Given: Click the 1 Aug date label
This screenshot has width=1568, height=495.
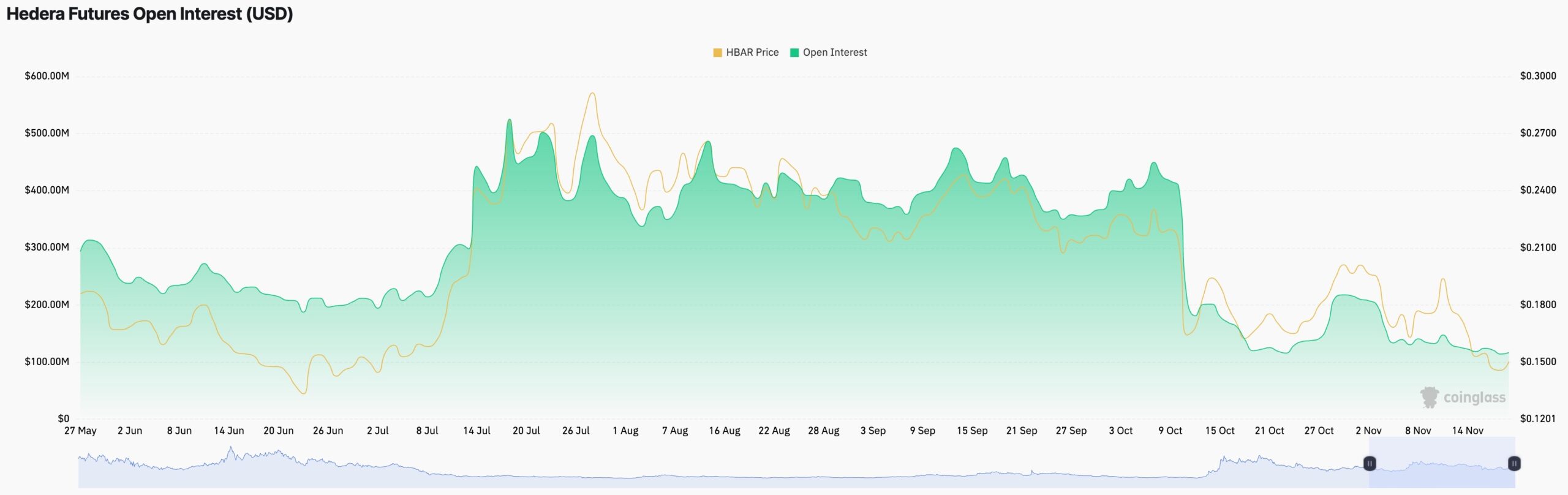Looking at the screenshot, I should point(625,431).
